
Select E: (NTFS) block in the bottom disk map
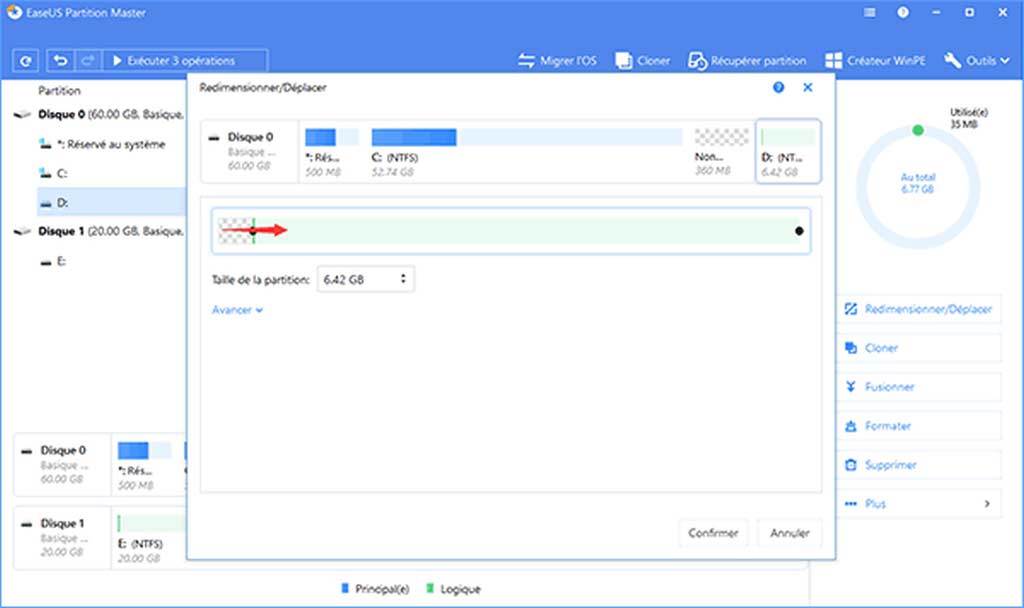click(151, 537)
